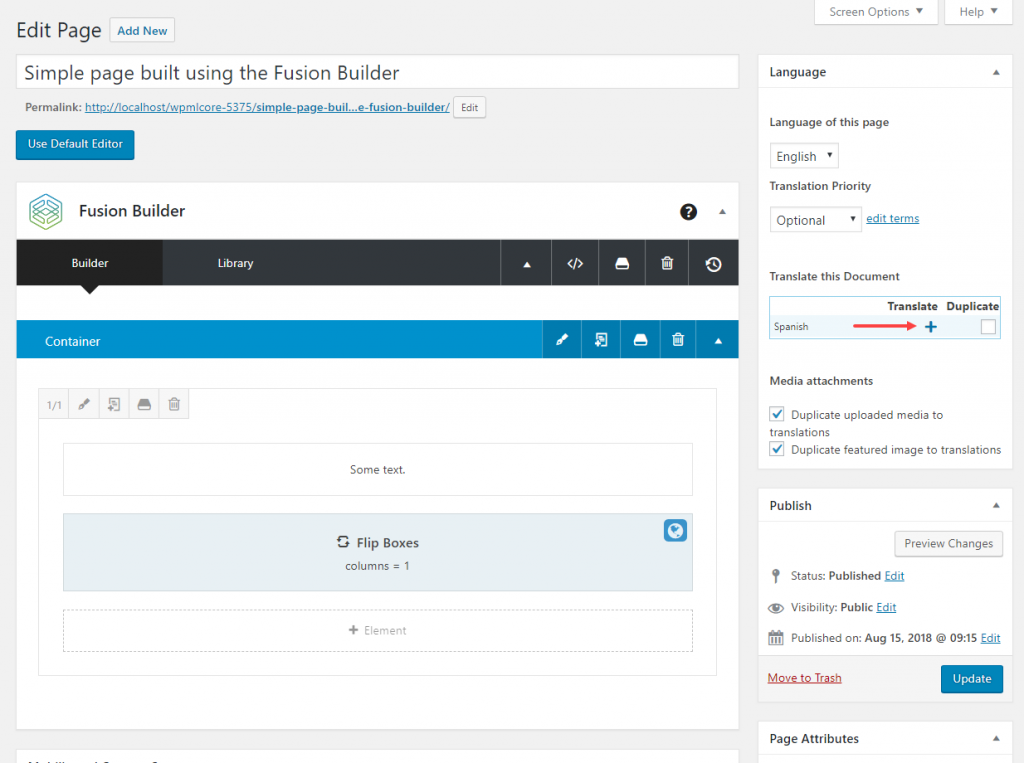Collapse the Publish meta box

(x=996, y=505)
